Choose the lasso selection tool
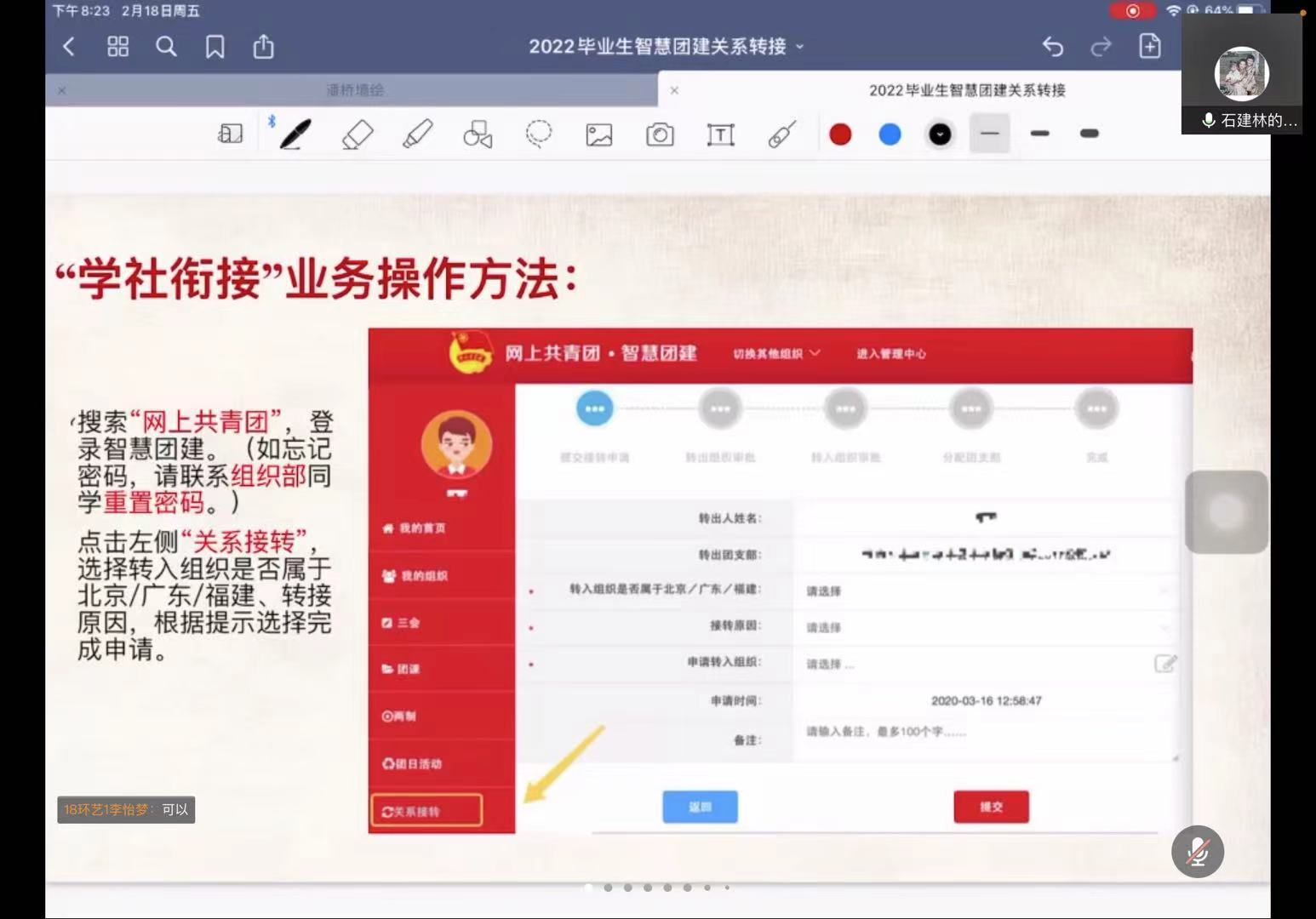Screen dimensions: 1316x919 coord(539,134)
